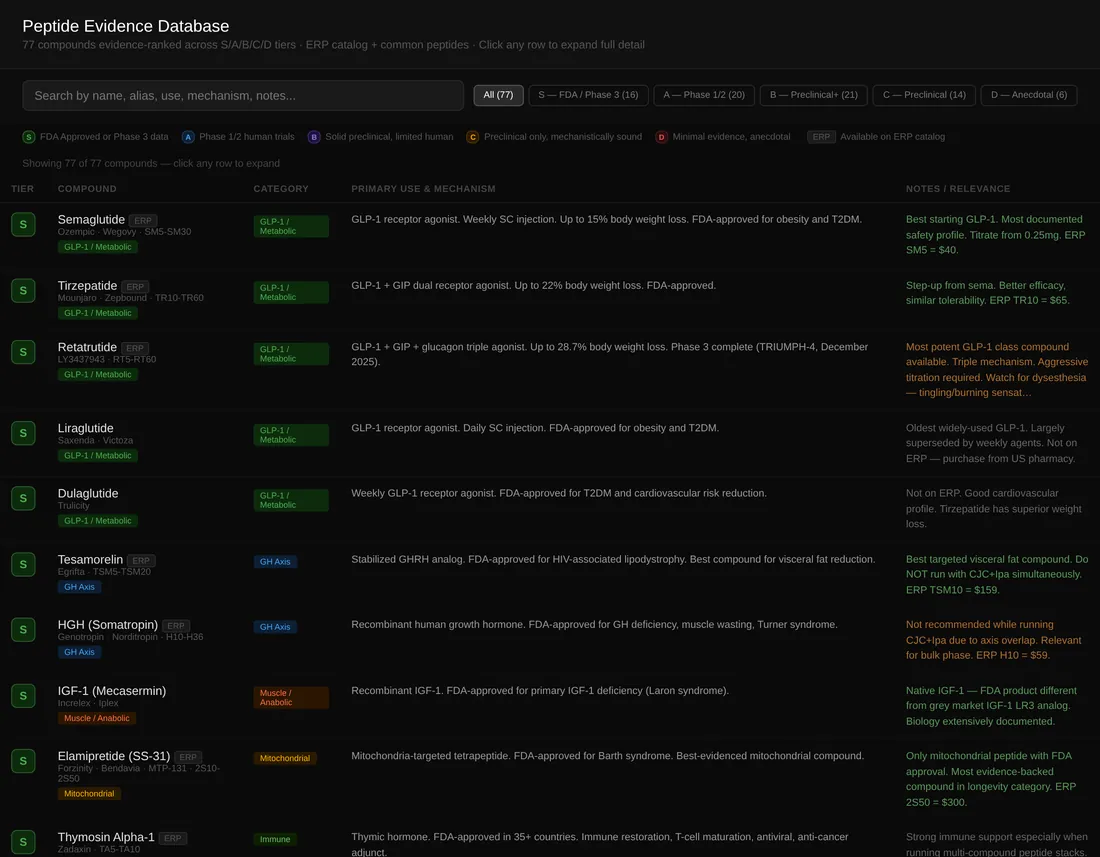Click the CATEGORY column header
The height and width of the screenshot is (857, 1100).
pyautogui.click(x=281, y=189)
